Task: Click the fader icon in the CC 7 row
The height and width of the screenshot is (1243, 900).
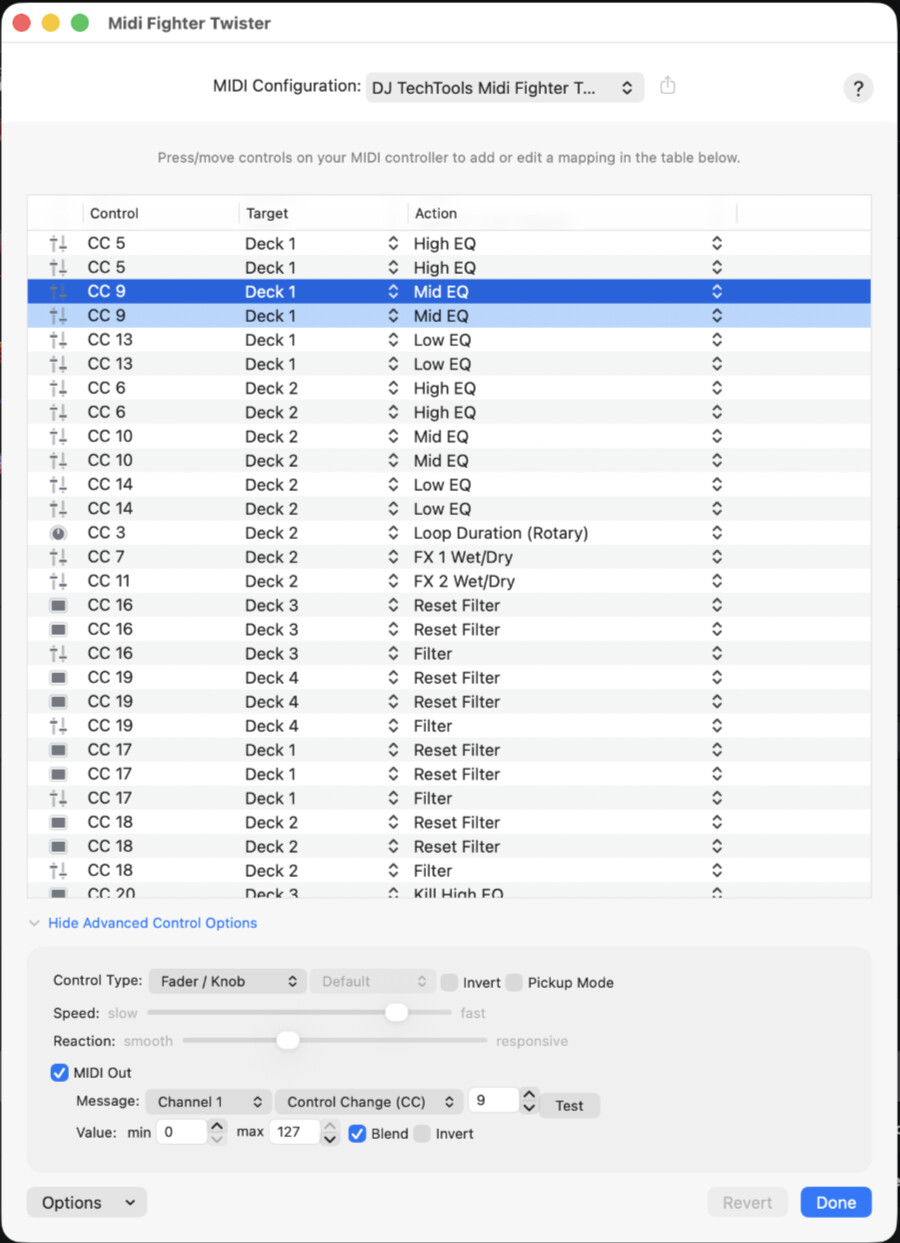Action: coord(58,557)
